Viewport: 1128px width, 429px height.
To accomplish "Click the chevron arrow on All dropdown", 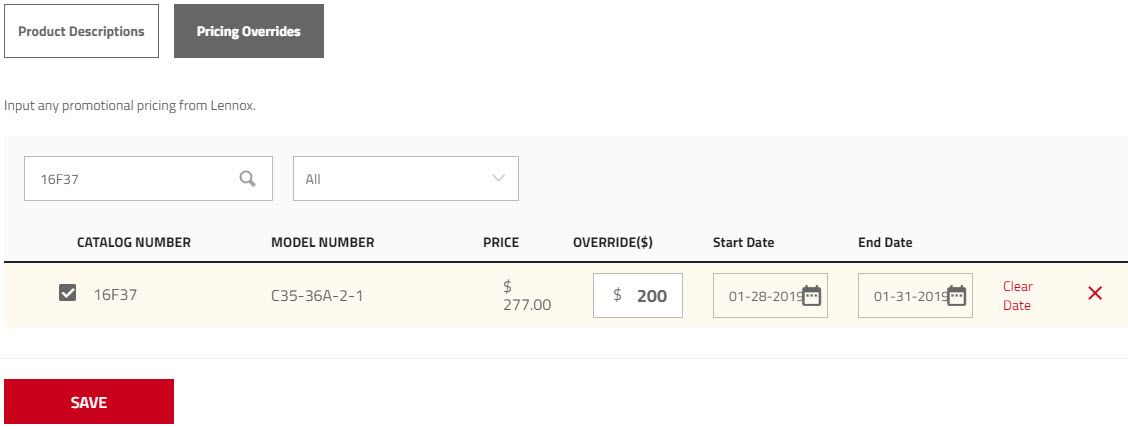I will (499, 178).
